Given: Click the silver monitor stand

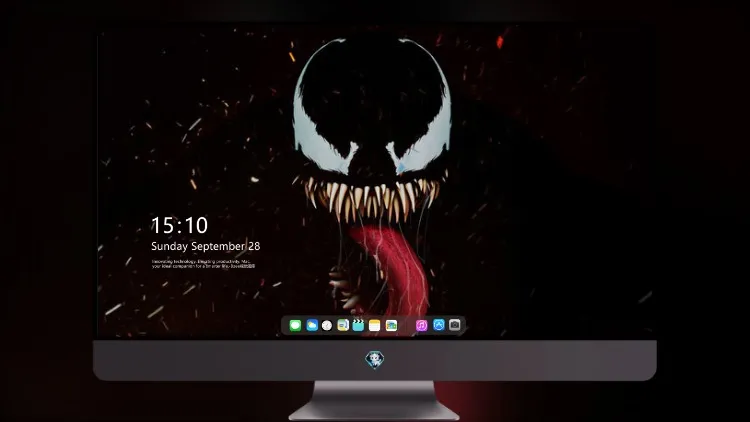Looking at the screenshot, I should point(374,401).
